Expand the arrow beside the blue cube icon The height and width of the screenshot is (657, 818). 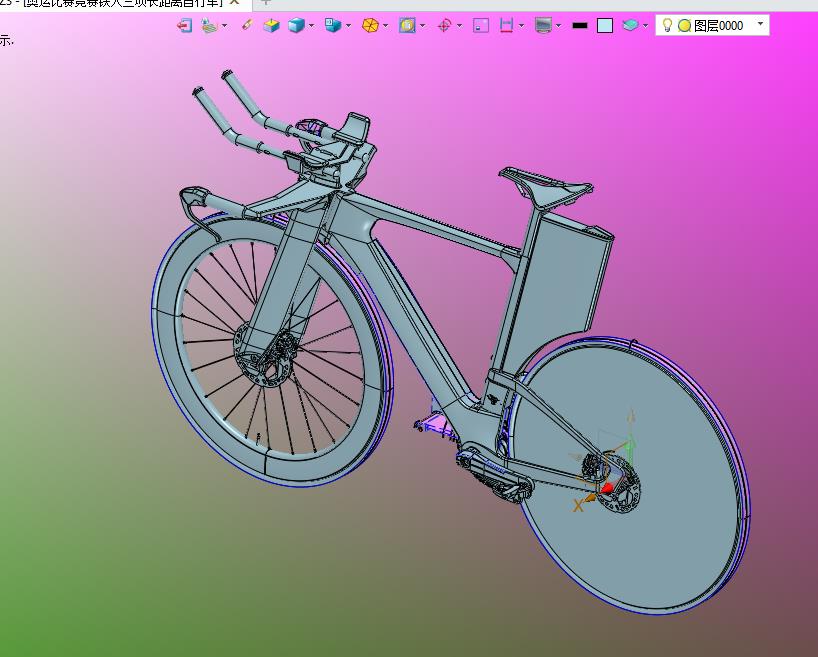(x=312, y=25)
